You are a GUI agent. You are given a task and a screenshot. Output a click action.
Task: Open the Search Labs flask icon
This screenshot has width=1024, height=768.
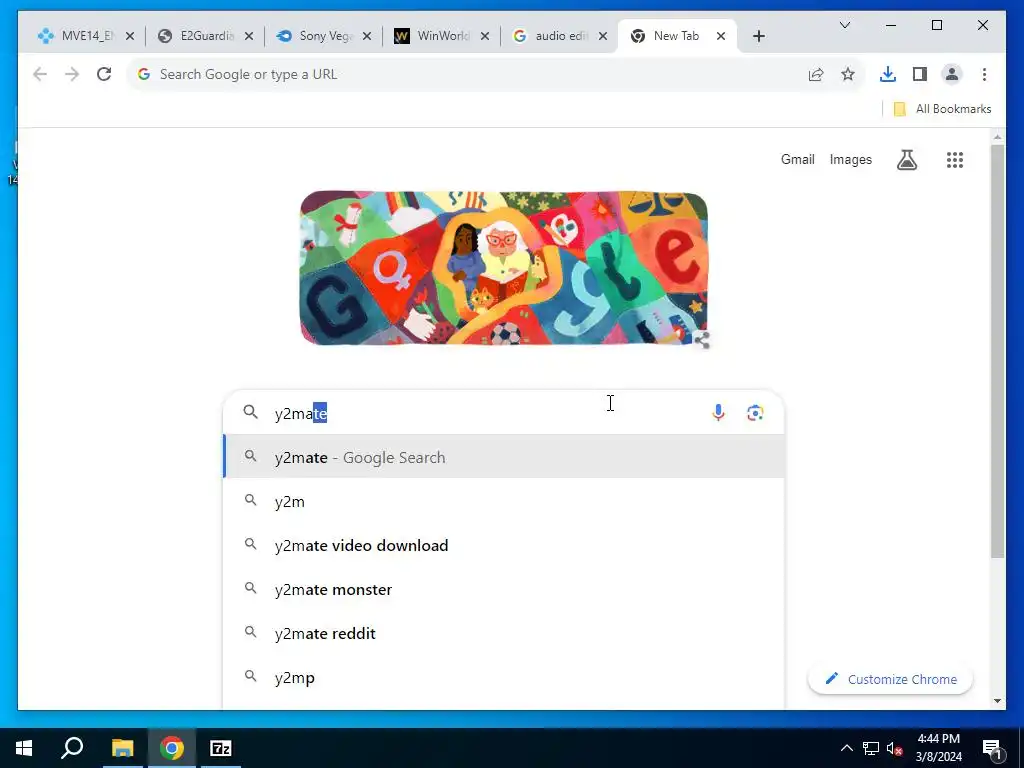pos(906,160)
